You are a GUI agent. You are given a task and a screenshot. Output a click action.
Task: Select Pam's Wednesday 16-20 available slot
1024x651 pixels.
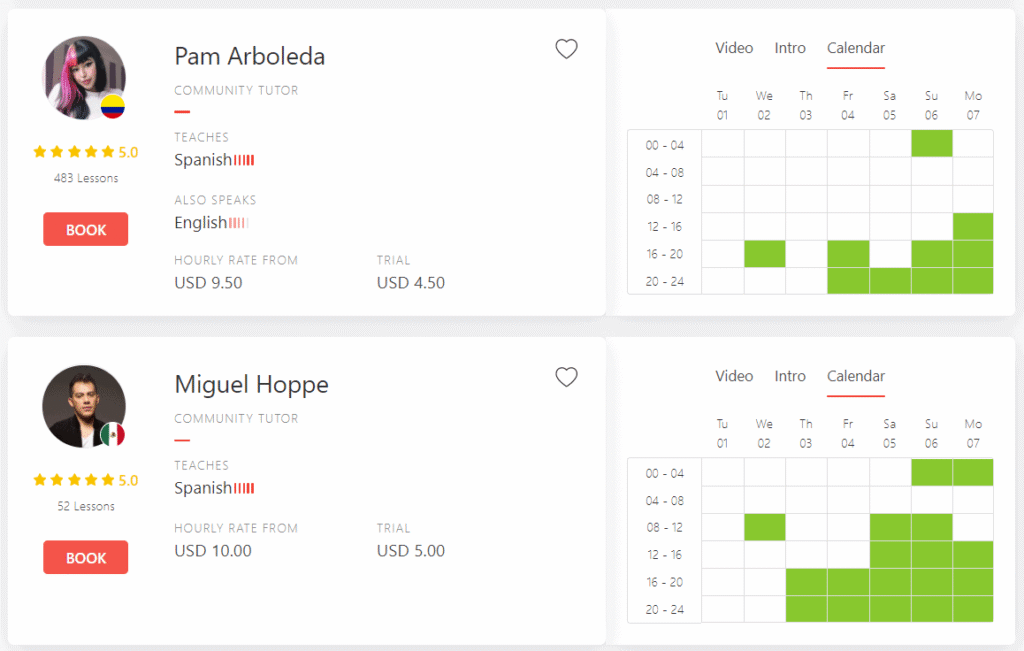[x=765, y=254]
